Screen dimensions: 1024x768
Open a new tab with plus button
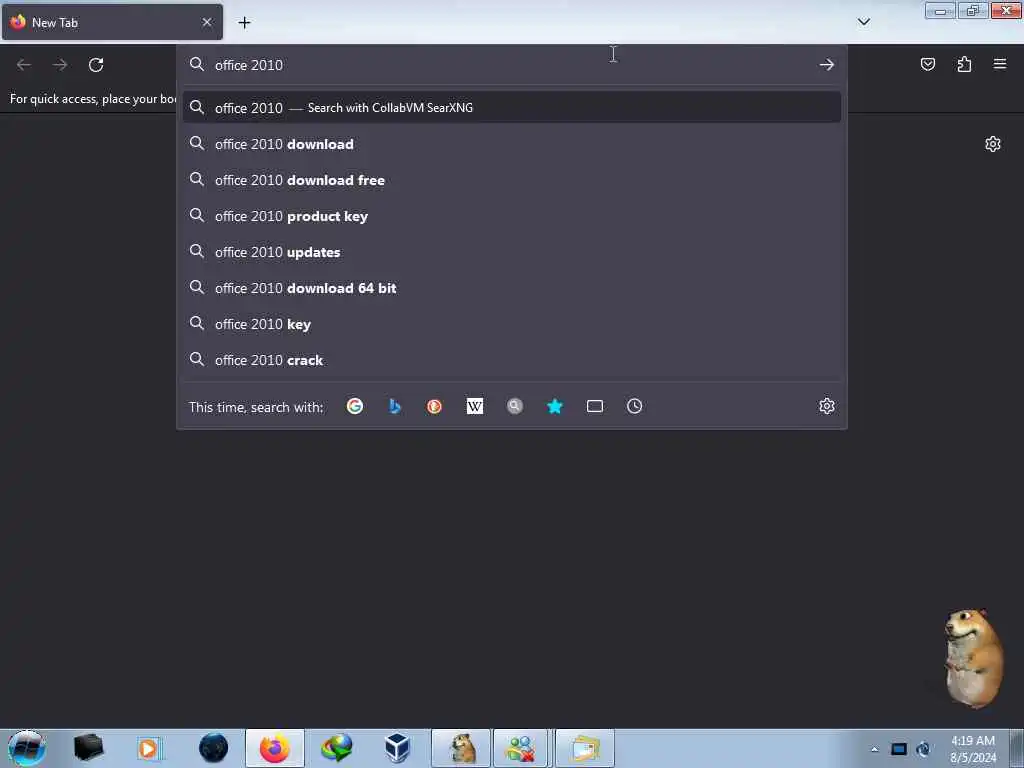(244, 23)
